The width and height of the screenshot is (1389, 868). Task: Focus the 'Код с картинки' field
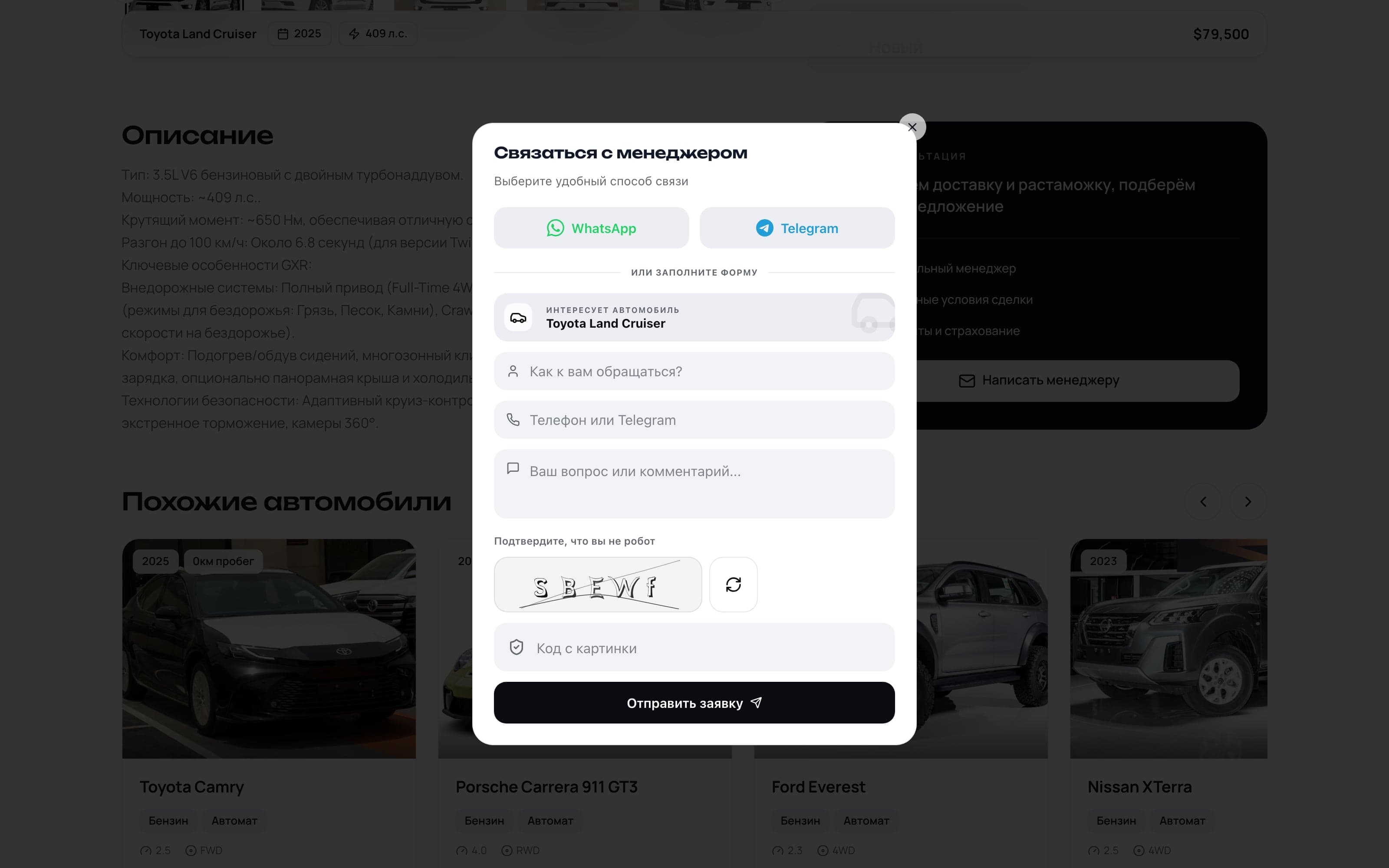[694, 648]
